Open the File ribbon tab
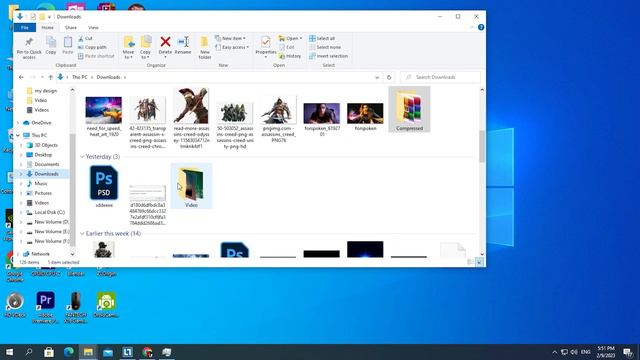Screen dimensions: 640x360 (25, 27)
